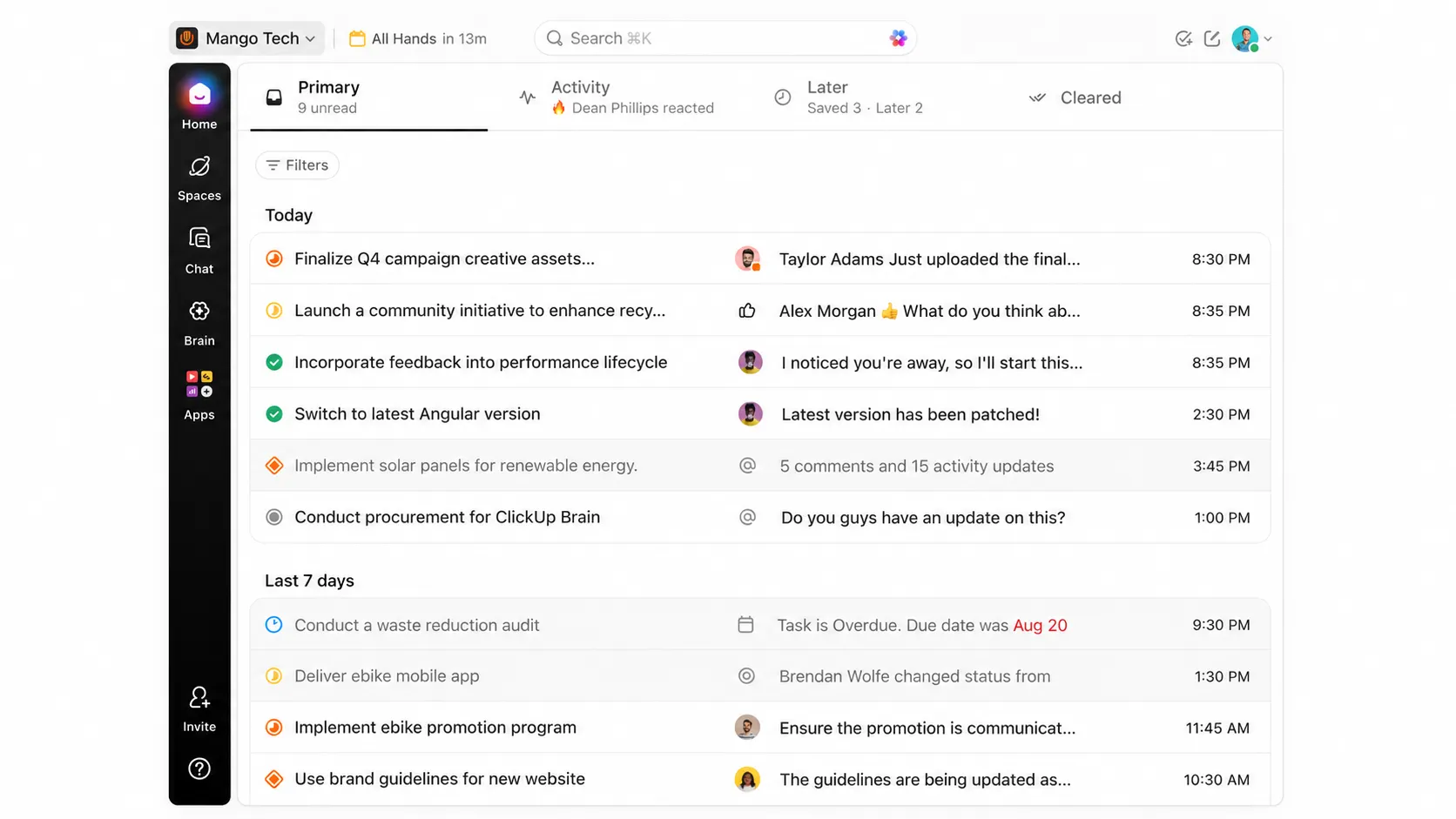Click the compose new note icon
The image size is (1456, 819).
(x=1212, y=38)
